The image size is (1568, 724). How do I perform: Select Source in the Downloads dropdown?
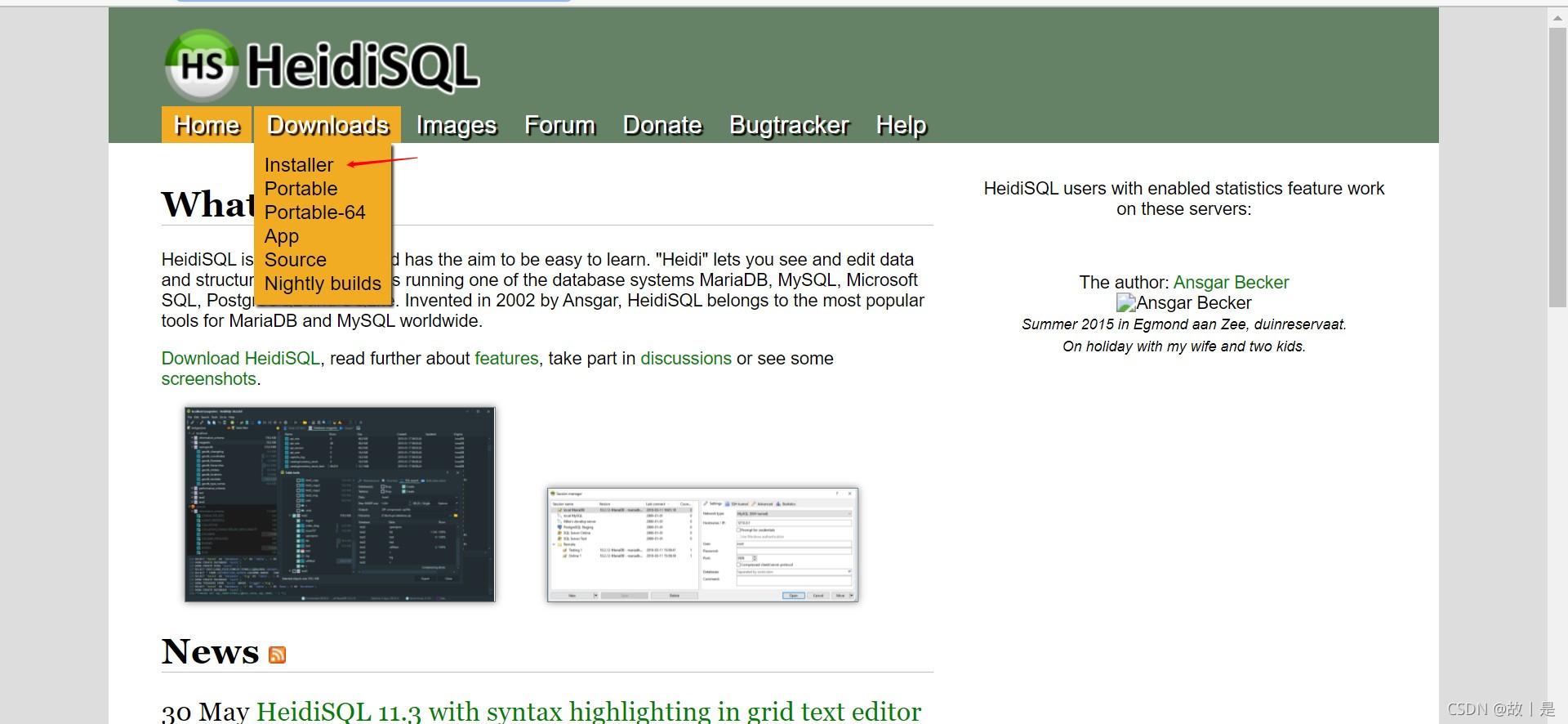[295, 260]
